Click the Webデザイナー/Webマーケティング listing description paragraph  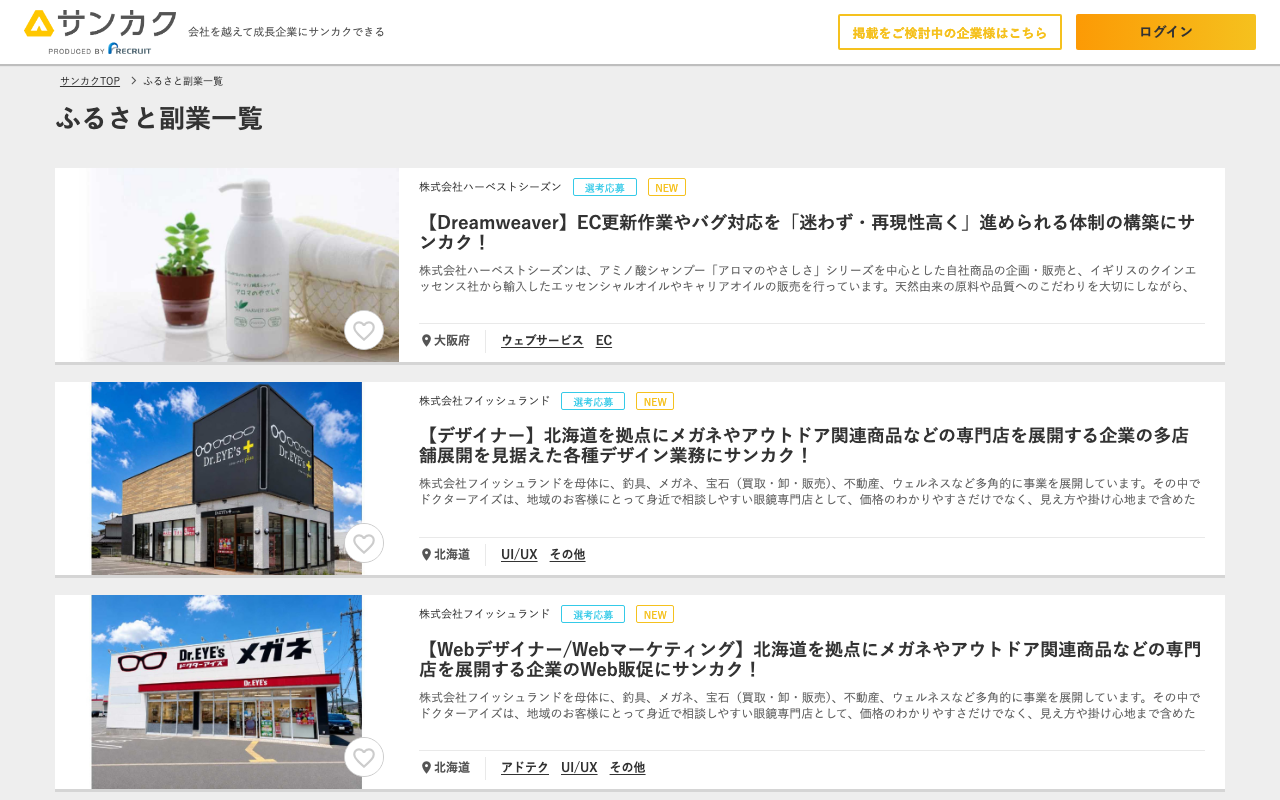pos(809,705)
